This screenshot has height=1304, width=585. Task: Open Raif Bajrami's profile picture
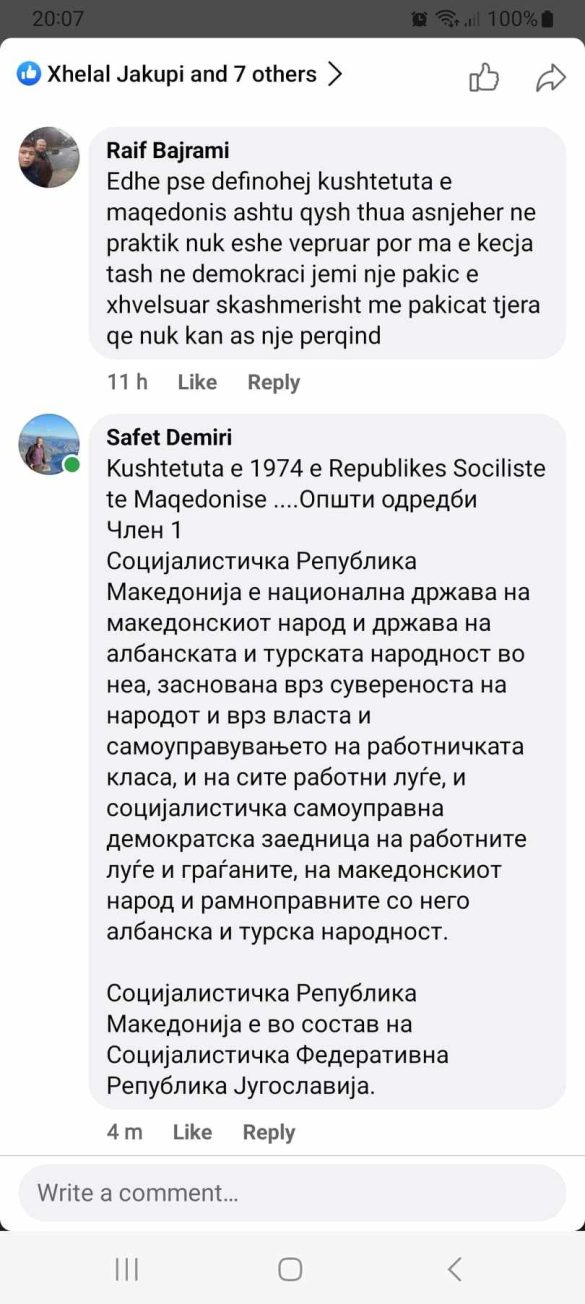pos(49,157)
